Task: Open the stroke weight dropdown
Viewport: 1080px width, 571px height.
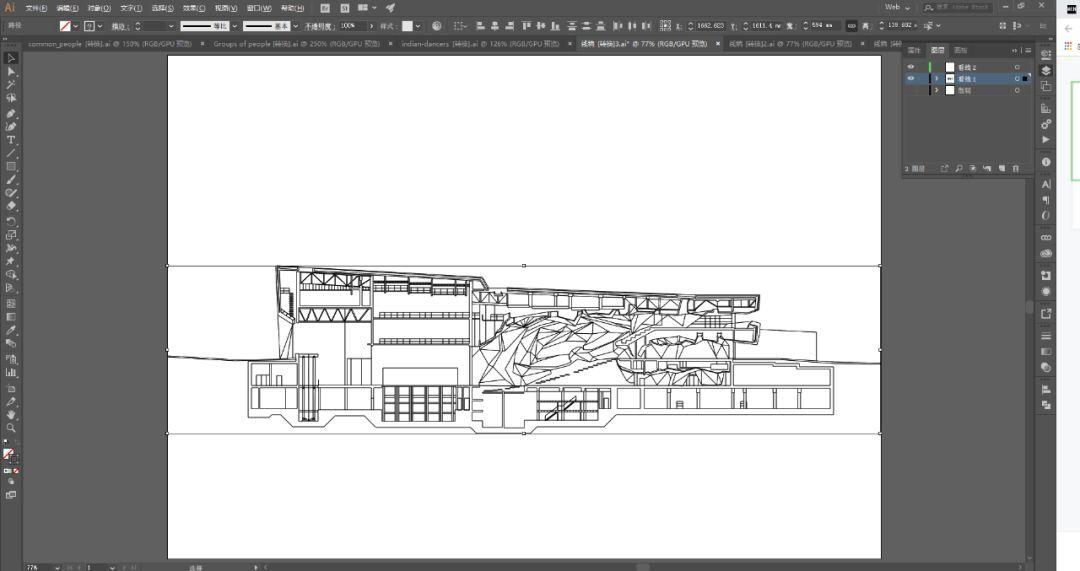Action: (x=171, y=25)
